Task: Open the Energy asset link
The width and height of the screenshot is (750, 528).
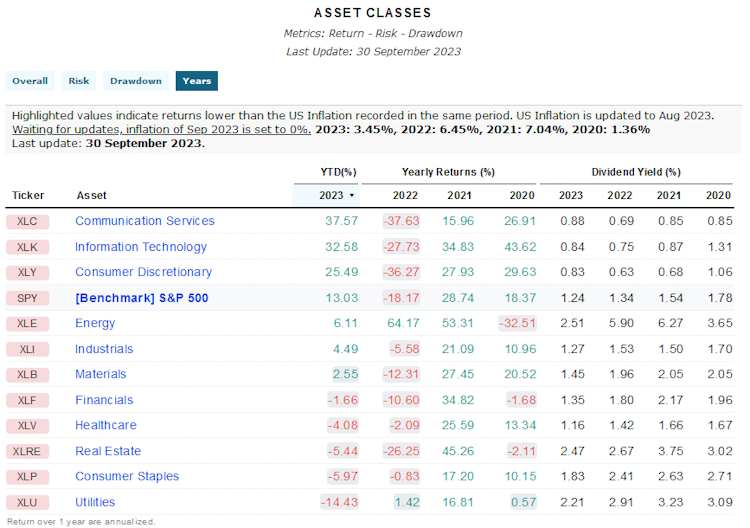Action: tap(95, 323)
